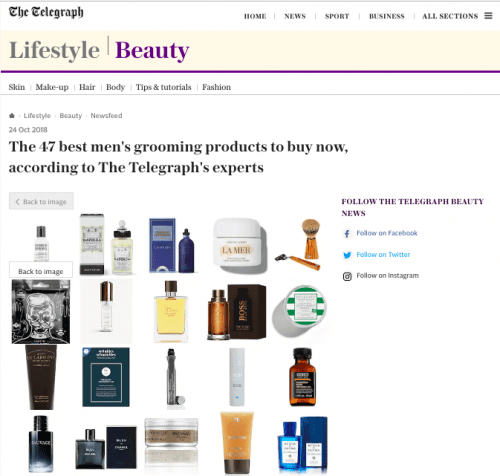Open the All Sections hamburger menu icon
The height and width of the screenshot is (476, 500).
(488, 16)
